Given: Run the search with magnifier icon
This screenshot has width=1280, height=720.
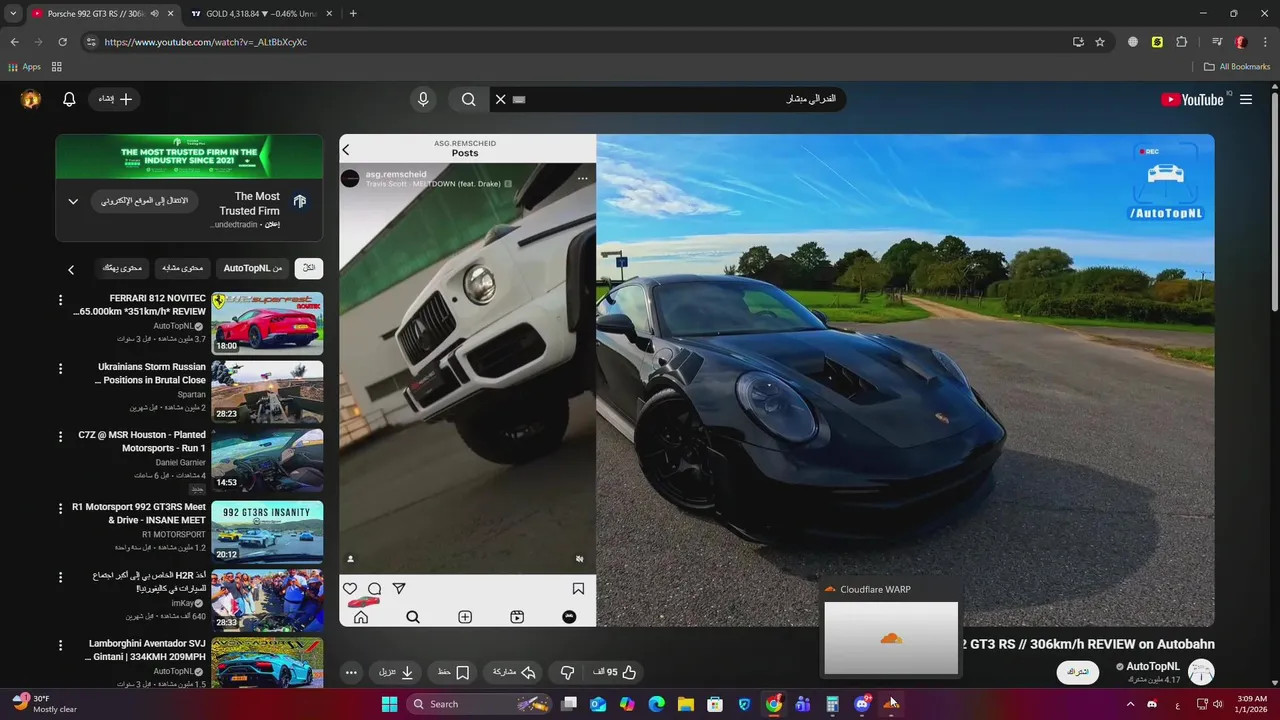Looking at the screenshot, I should (x=468, y=99).
